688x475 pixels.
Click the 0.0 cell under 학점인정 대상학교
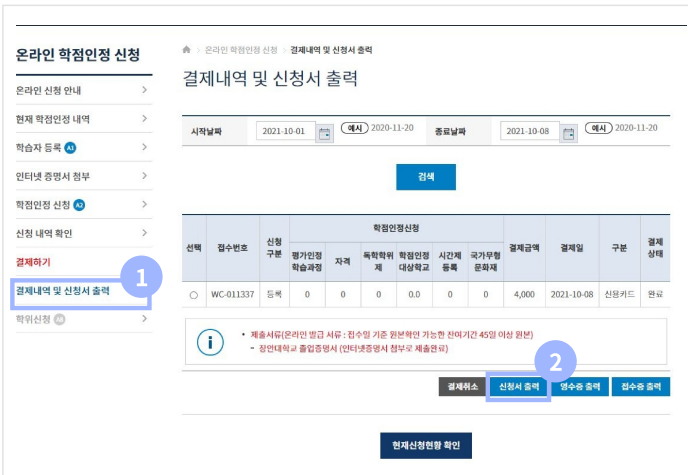tap(414, 294)
